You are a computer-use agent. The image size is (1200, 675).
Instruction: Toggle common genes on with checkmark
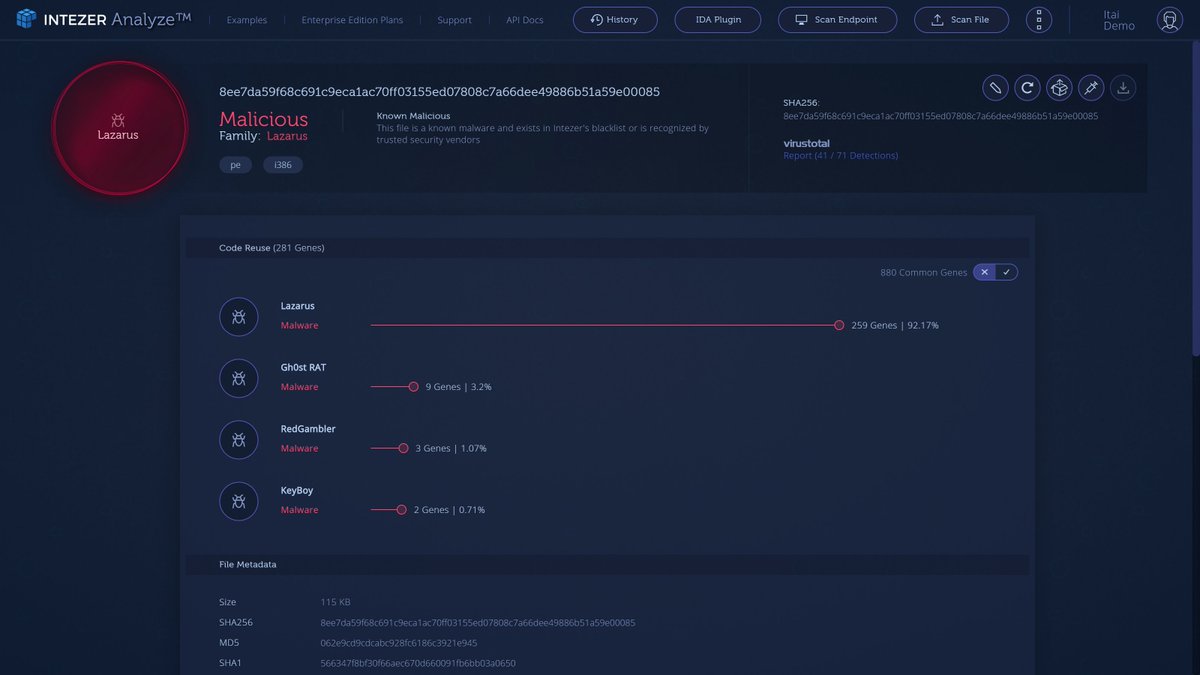pyautogui.click(x=1007, y=272)
